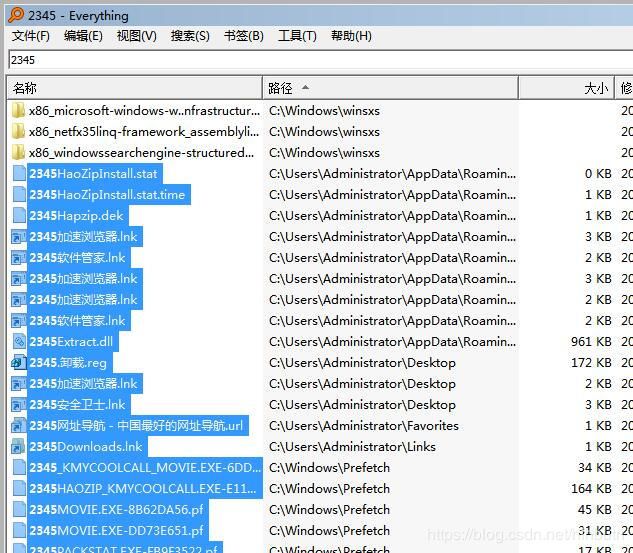Click the registry icon of 2345.卸载.reg

pos(19,362)
